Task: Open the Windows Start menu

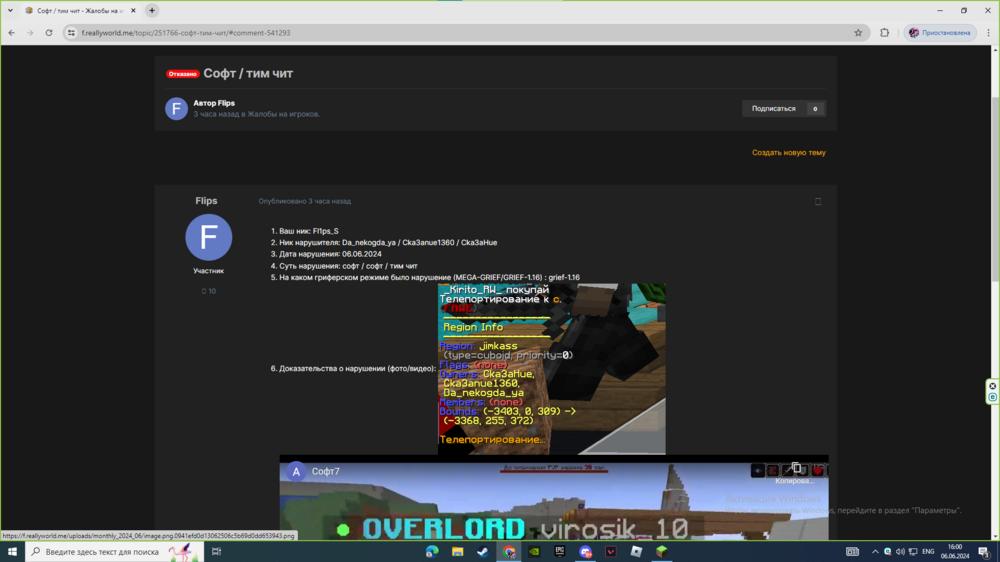Action: (12, 552)
